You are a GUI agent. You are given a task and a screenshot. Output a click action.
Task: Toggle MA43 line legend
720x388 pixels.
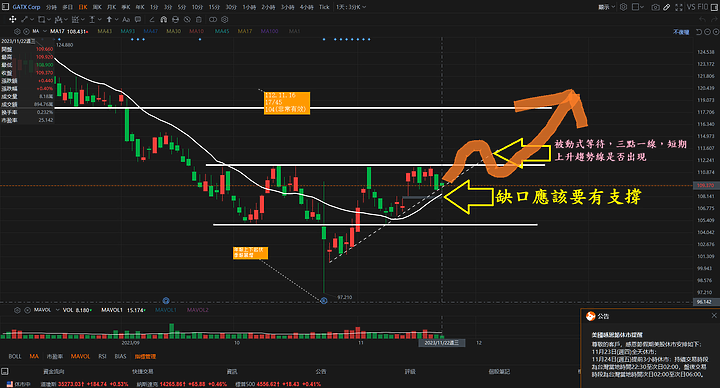(x=104, y=31)
